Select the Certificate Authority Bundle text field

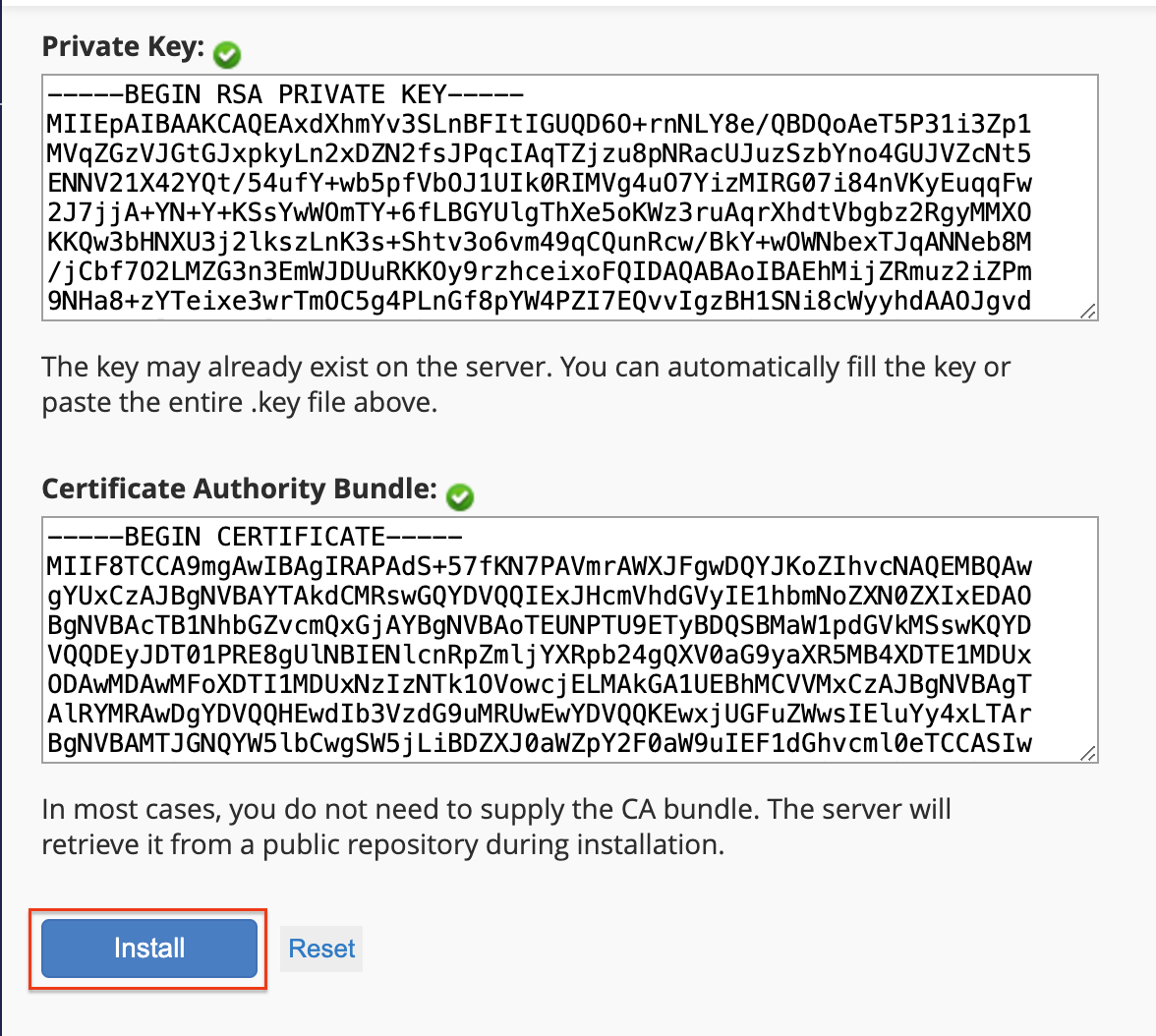pos(568,639)
